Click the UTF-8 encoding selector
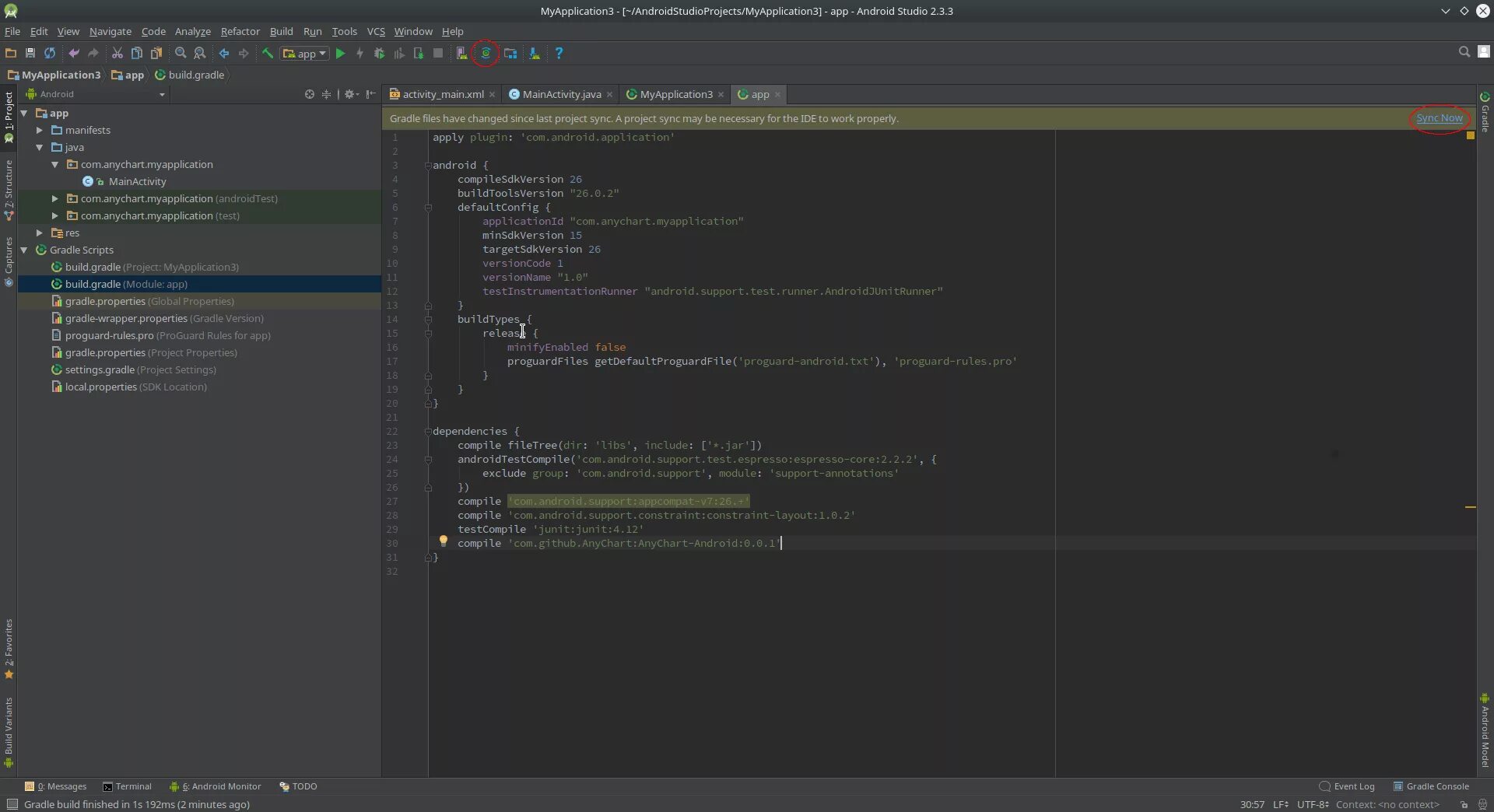1494x812 pixels. pos(1313,804)
